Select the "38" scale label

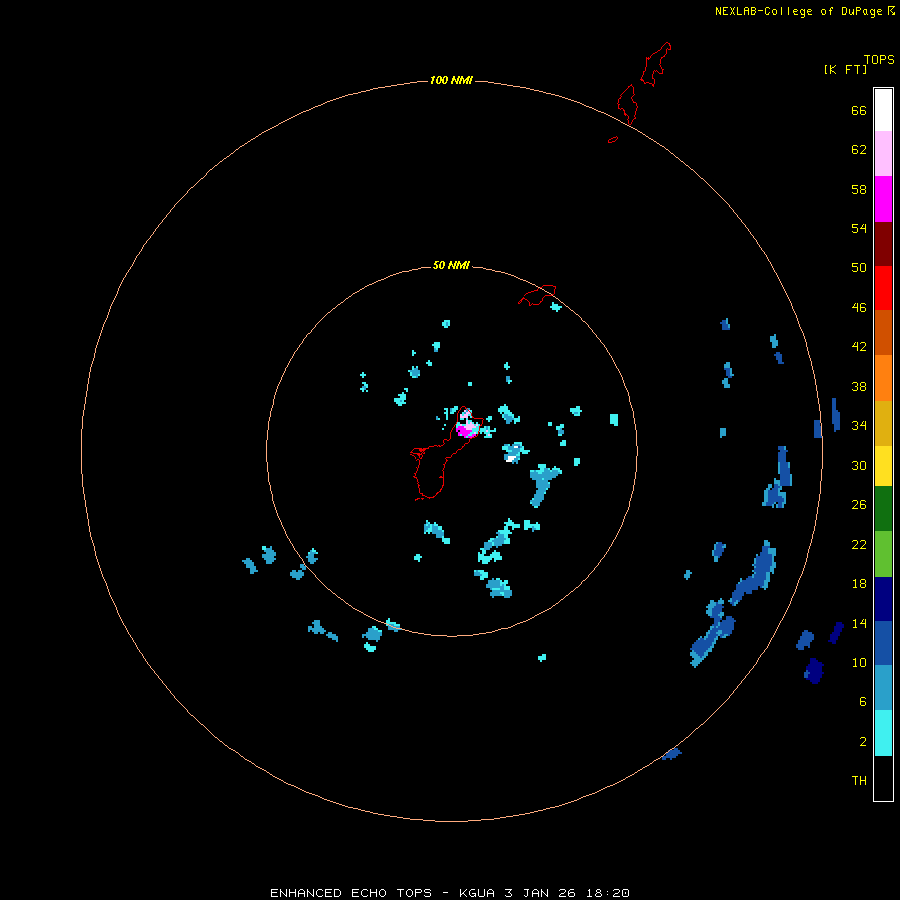859,387
